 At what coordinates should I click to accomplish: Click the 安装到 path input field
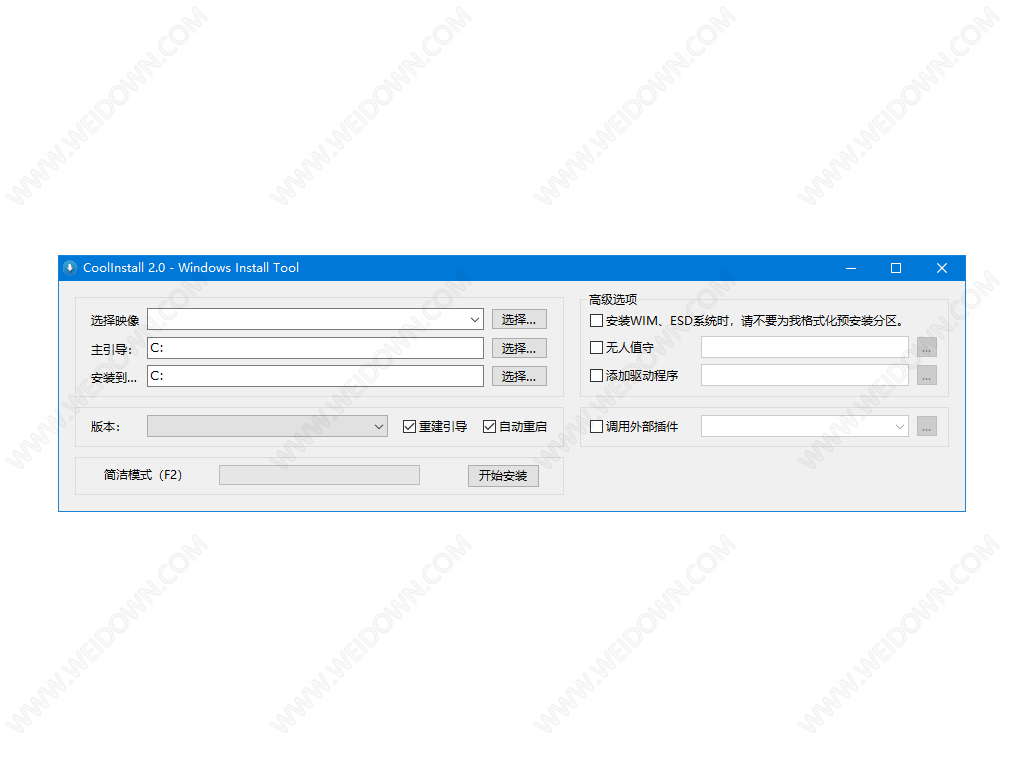pos(315,376)
